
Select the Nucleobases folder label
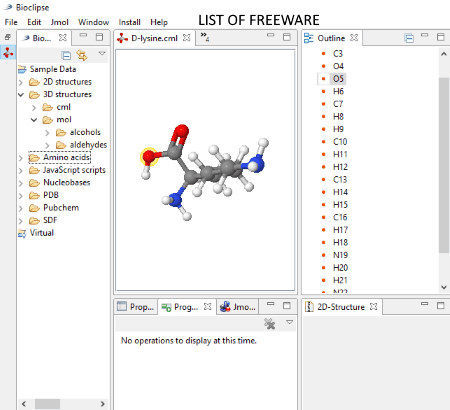[x=67, y=183]
